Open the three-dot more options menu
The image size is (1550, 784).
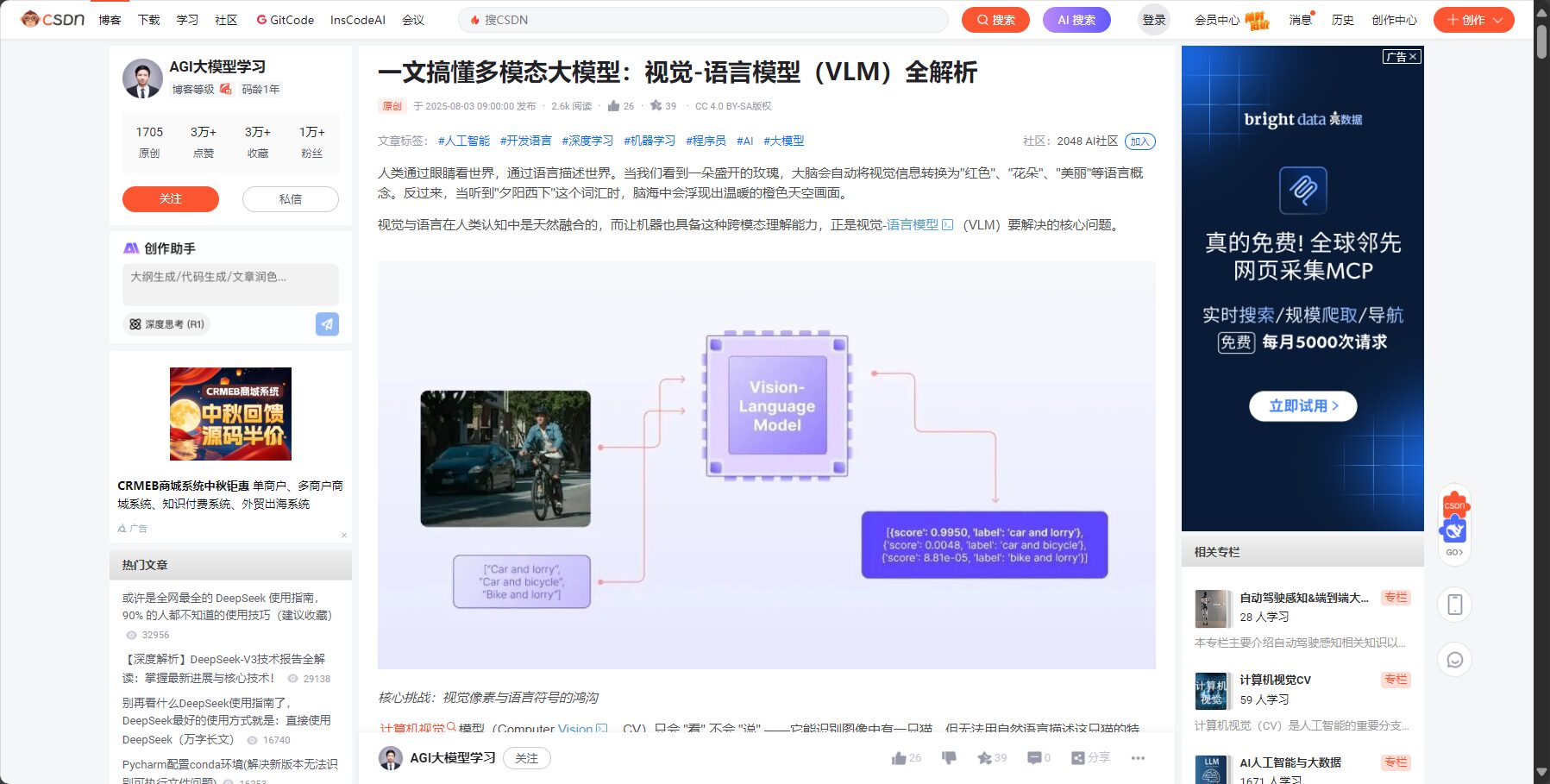coord(1138,758)
